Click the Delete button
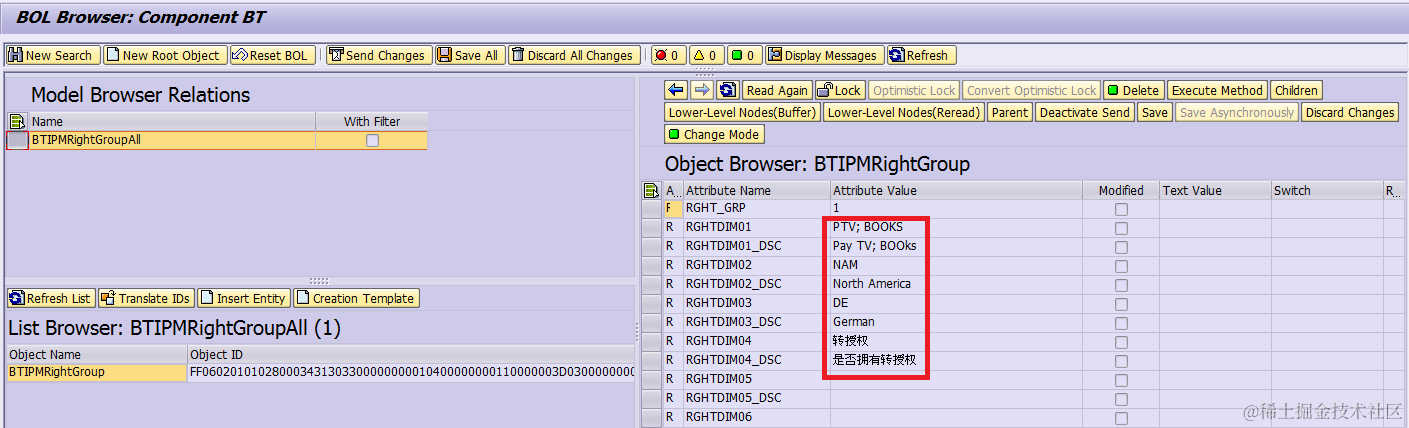 tap(1134, 90)
